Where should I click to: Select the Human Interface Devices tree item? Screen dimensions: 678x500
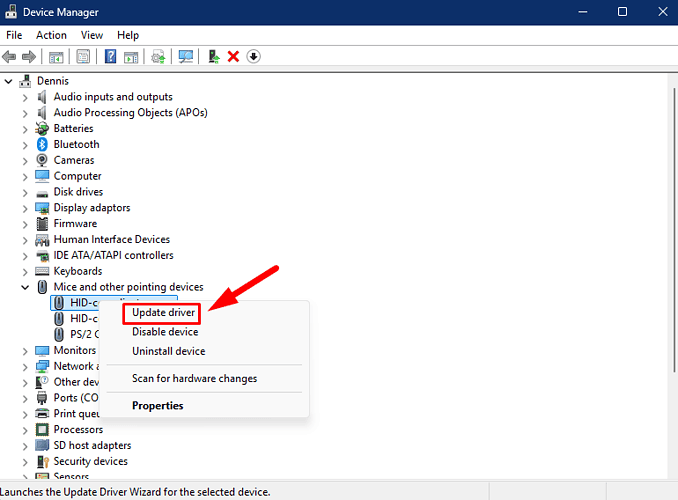111,239
